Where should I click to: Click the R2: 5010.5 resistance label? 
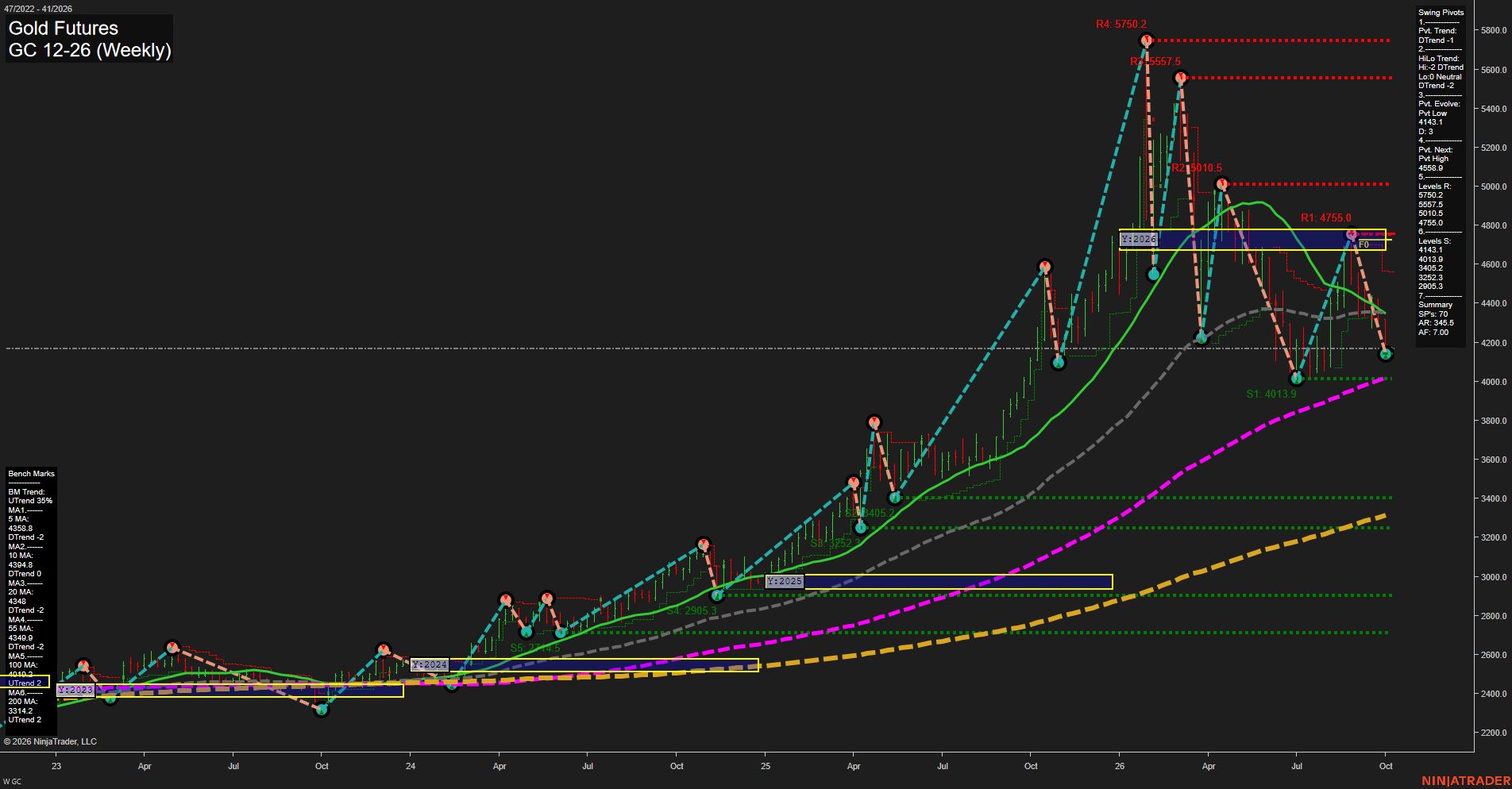tap(1197, 167)
